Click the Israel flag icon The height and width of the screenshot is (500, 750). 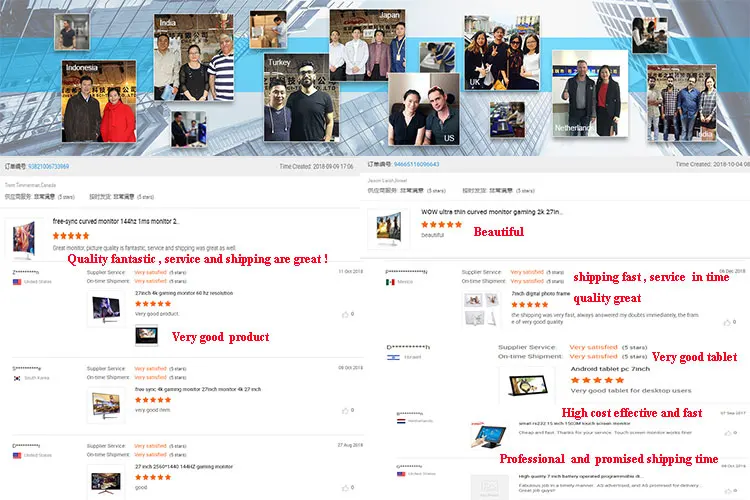pyautogui.click(x=393, y=357)
